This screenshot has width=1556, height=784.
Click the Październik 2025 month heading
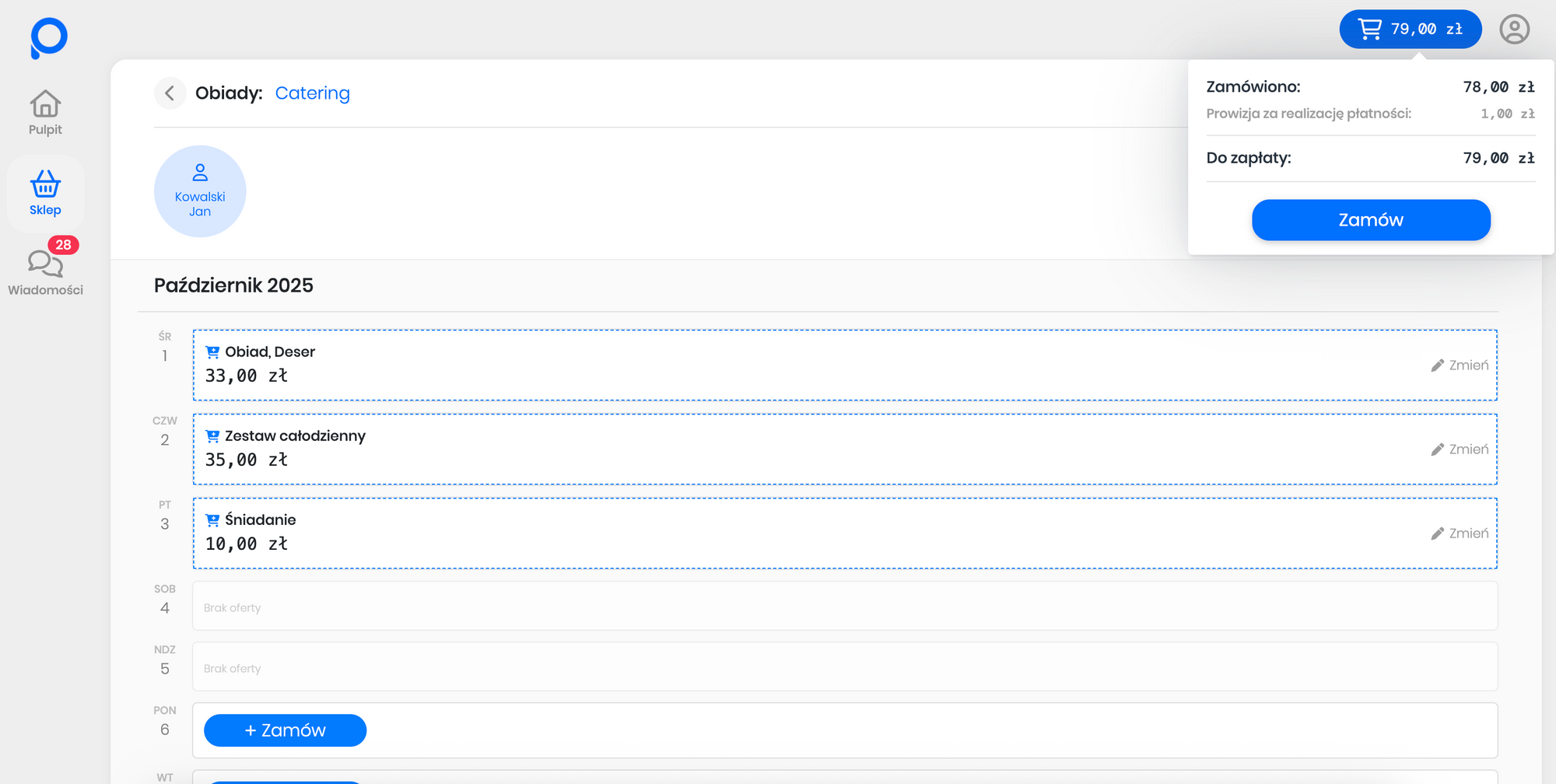click(x=233, y=285)
